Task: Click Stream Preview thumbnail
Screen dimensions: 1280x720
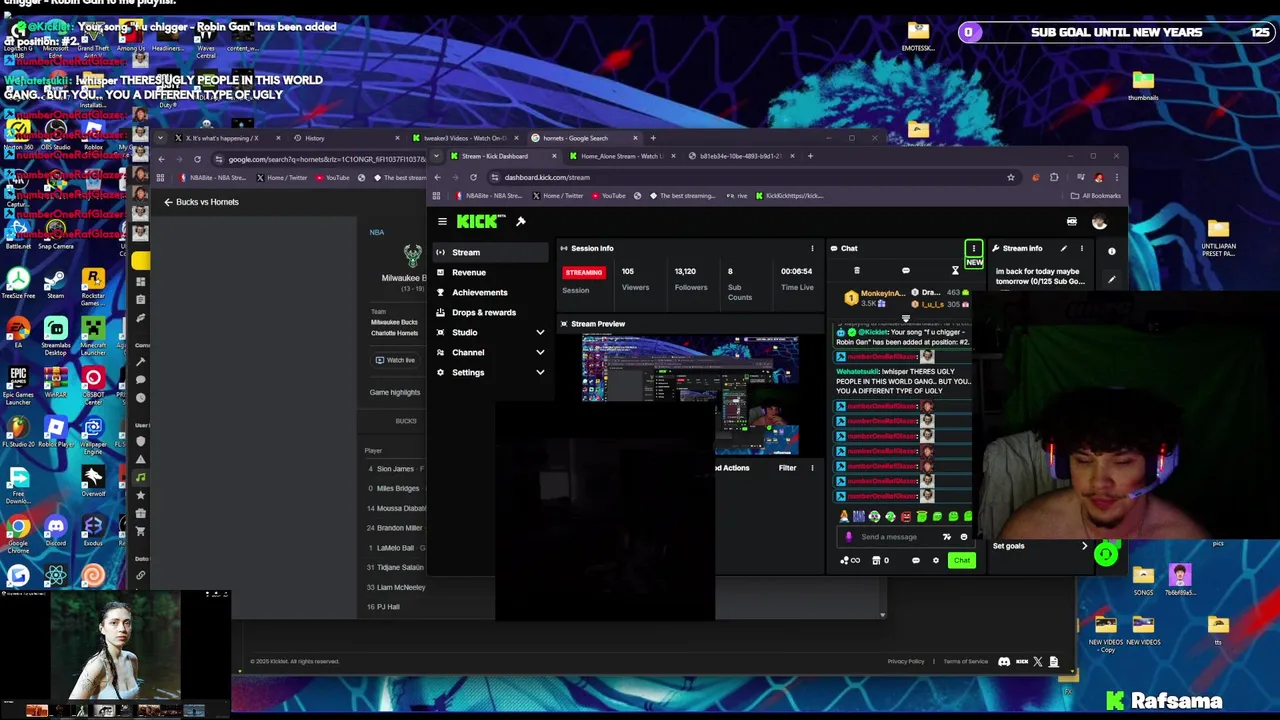Action: click(x=690, y=395)
